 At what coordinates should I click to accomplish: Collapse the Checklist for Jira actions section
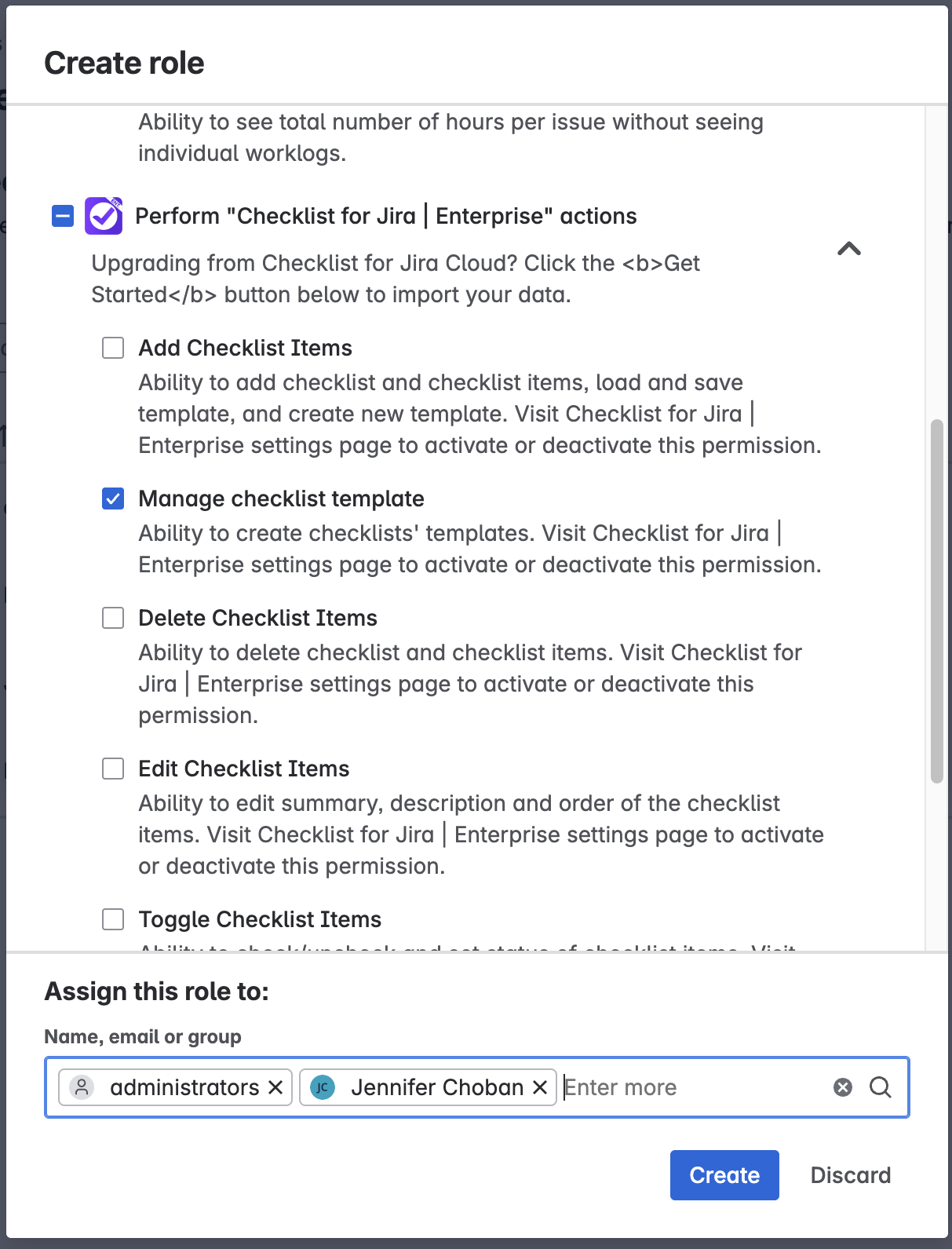coord(849,249)
